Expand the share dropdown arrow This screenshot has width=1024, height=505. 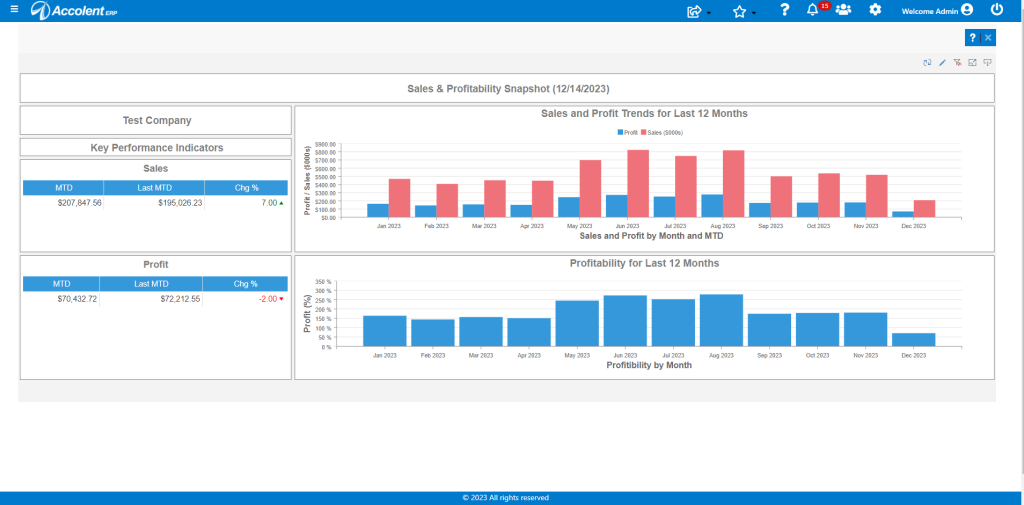pos(709,13)
